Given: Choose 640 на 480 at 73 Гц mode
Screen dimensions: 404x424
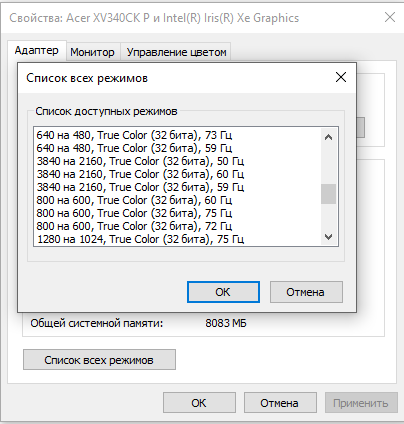Looking at the screenshot, I should (x=134, y=135).
